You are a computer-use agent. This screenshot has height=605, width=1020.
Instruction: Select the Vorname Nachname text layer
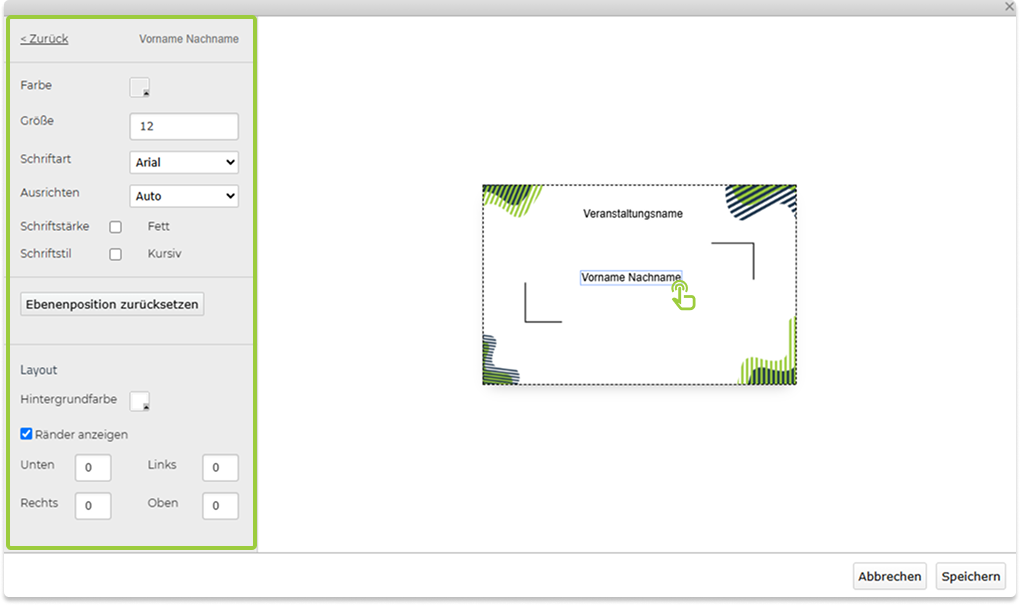[630, 277]
